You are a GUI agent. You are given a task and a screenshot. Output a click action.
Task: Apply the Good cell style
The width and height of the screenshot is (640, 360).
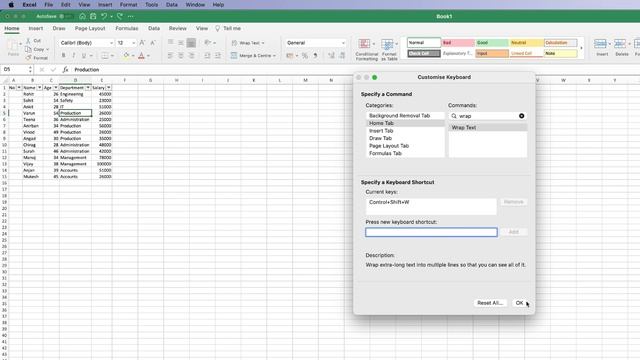point(492,42)
